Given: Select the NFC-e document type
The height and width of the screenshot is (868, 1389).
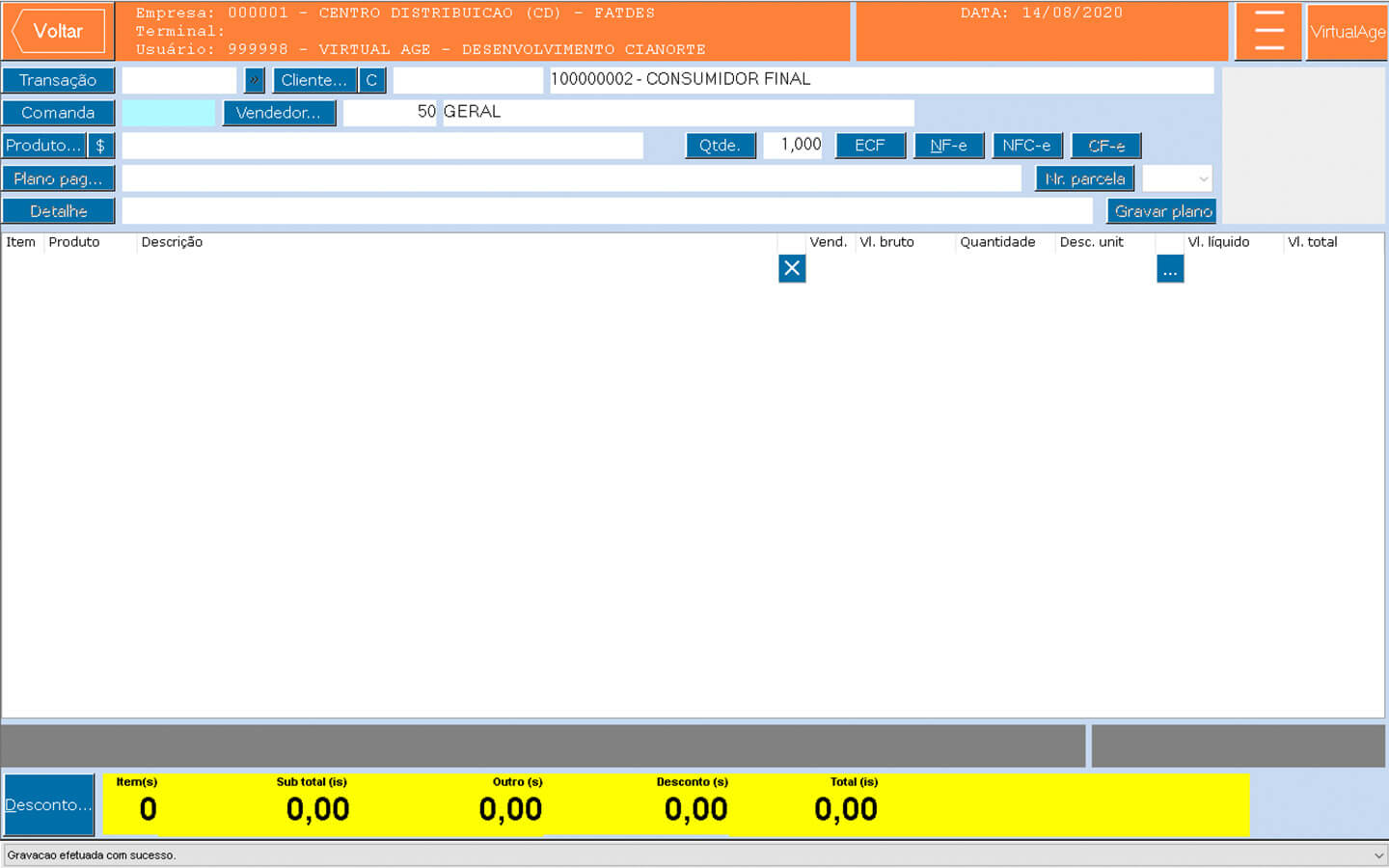Looking at the screenshot, I should pos(1026,146).
